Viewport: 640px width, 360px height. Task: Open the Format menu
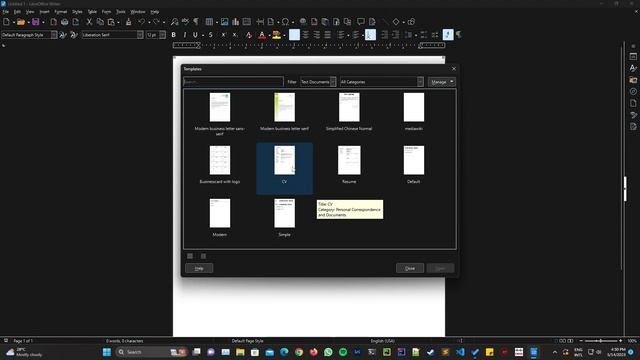click(60, 12)
